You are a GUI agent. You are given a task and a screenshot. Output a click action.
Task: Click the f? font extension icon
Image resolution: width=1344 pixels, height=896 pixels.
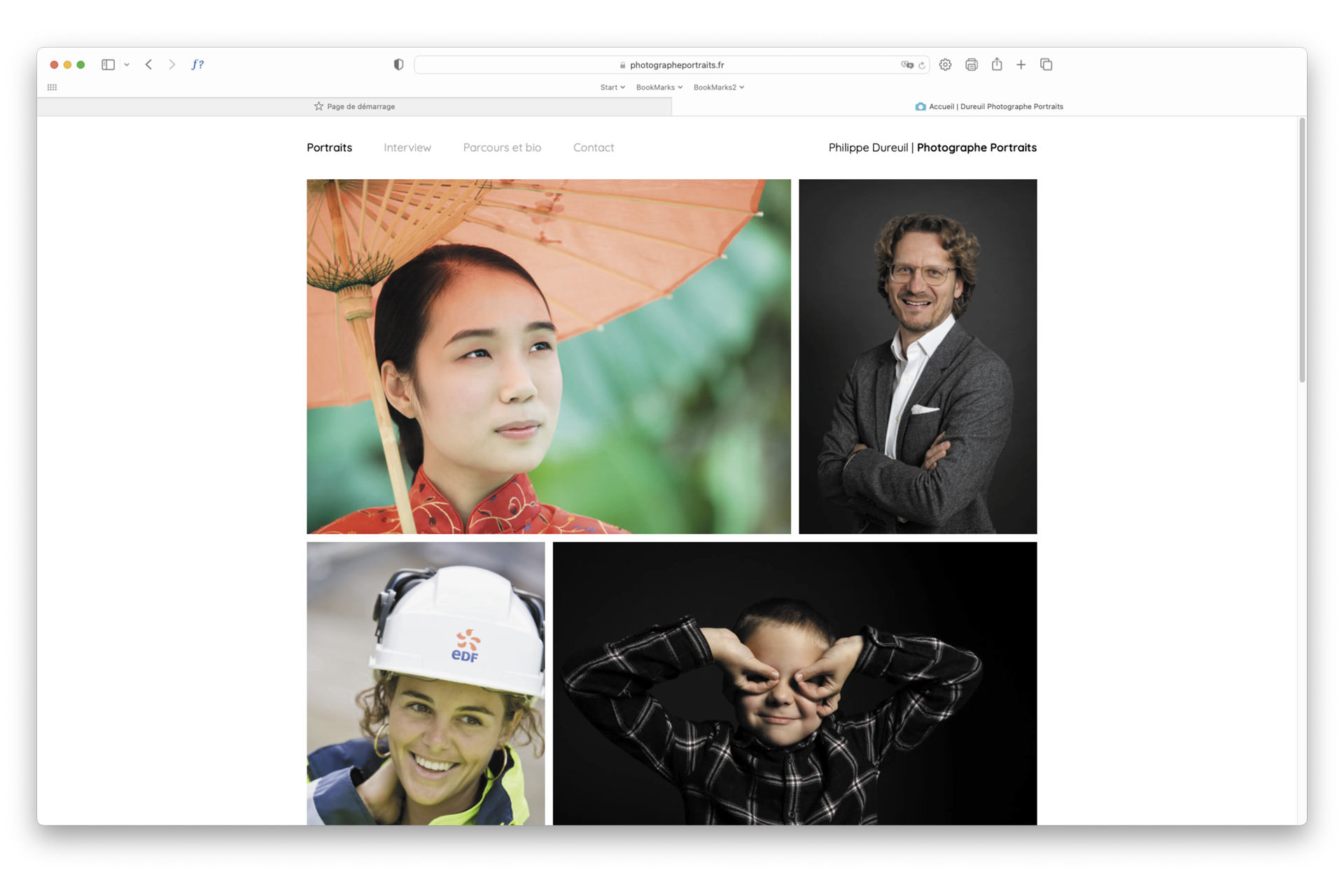pyautogui.click(x=197, y=64)
